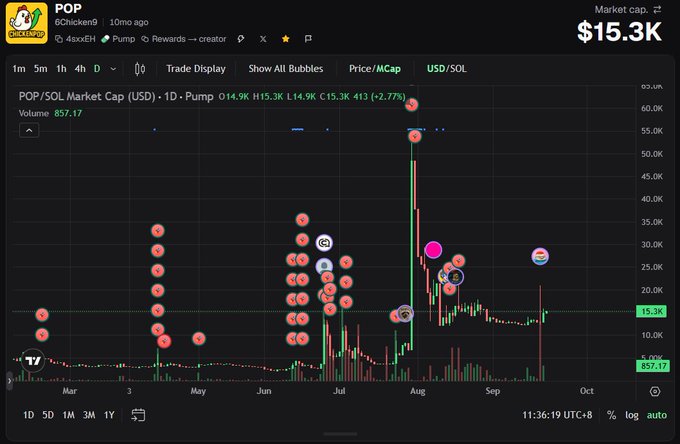
Task: Toggle USD/SOL currency
Action: point(447,69)
